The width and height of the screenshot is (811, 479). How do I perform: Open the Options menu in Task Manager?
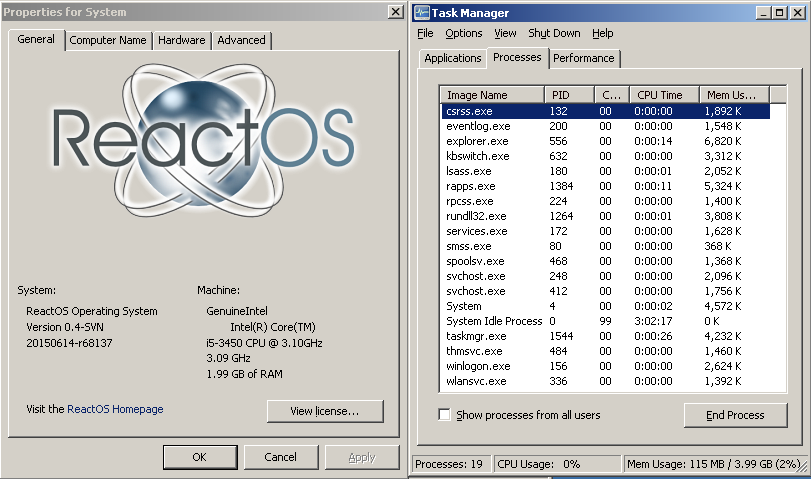click(x=463, y=33)
